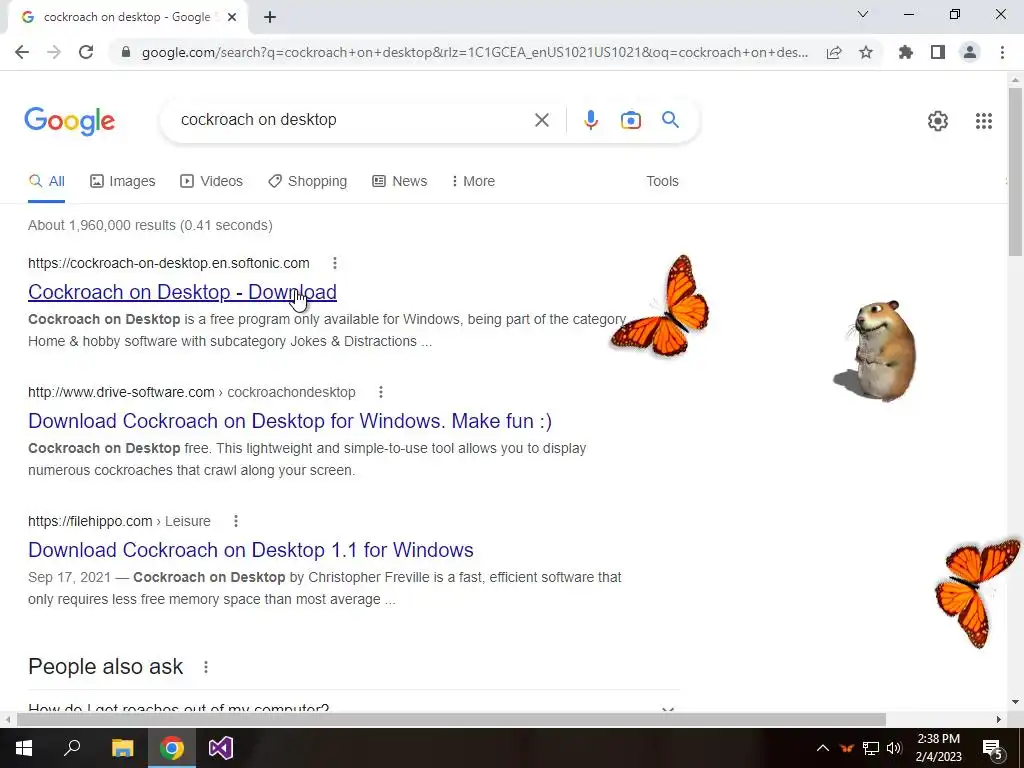The height and width of the screenshot is (768, 1024).
Task: Click the address bar URL
Action: pyautogui.click(x=475, y=52)
